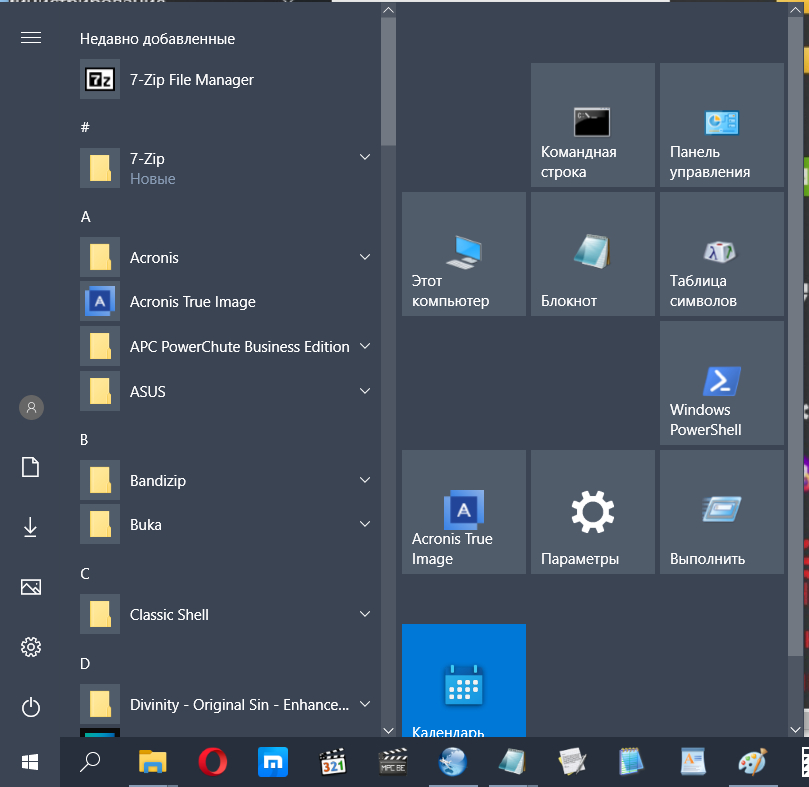The height and width of the screenshot is (787, 809).
Task: Click the tiles area scroll up arrow
Action: [795, 10]
